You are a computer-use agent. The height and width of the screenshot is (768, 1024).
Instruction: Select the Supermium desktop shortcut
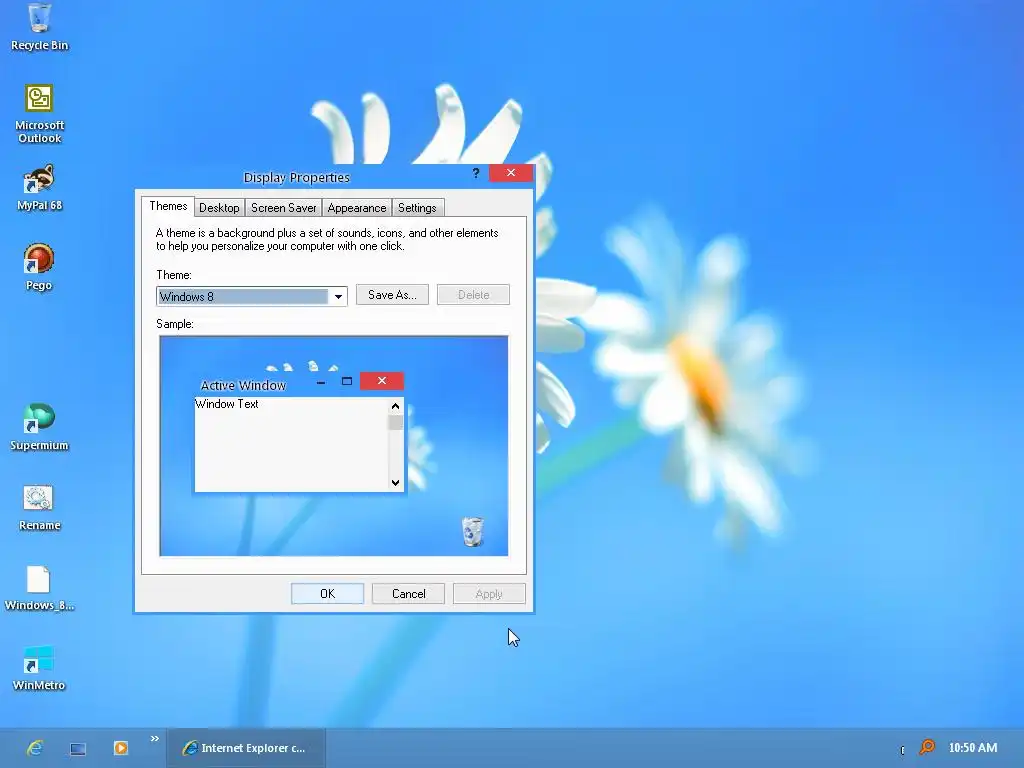pyautogui.click(x=39, y=426)
